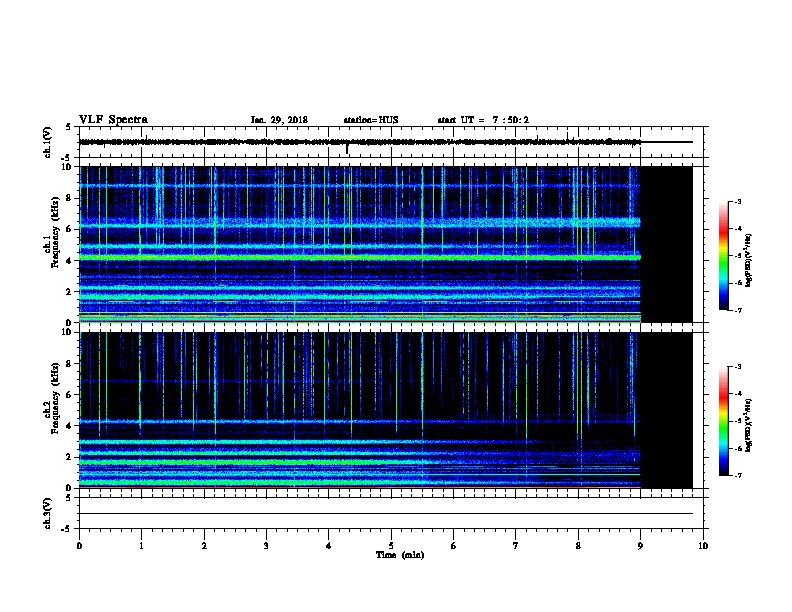Select the "start UT = 7:50:2" text
Screen dimensions: 792x612
click(x=483, y=120)
